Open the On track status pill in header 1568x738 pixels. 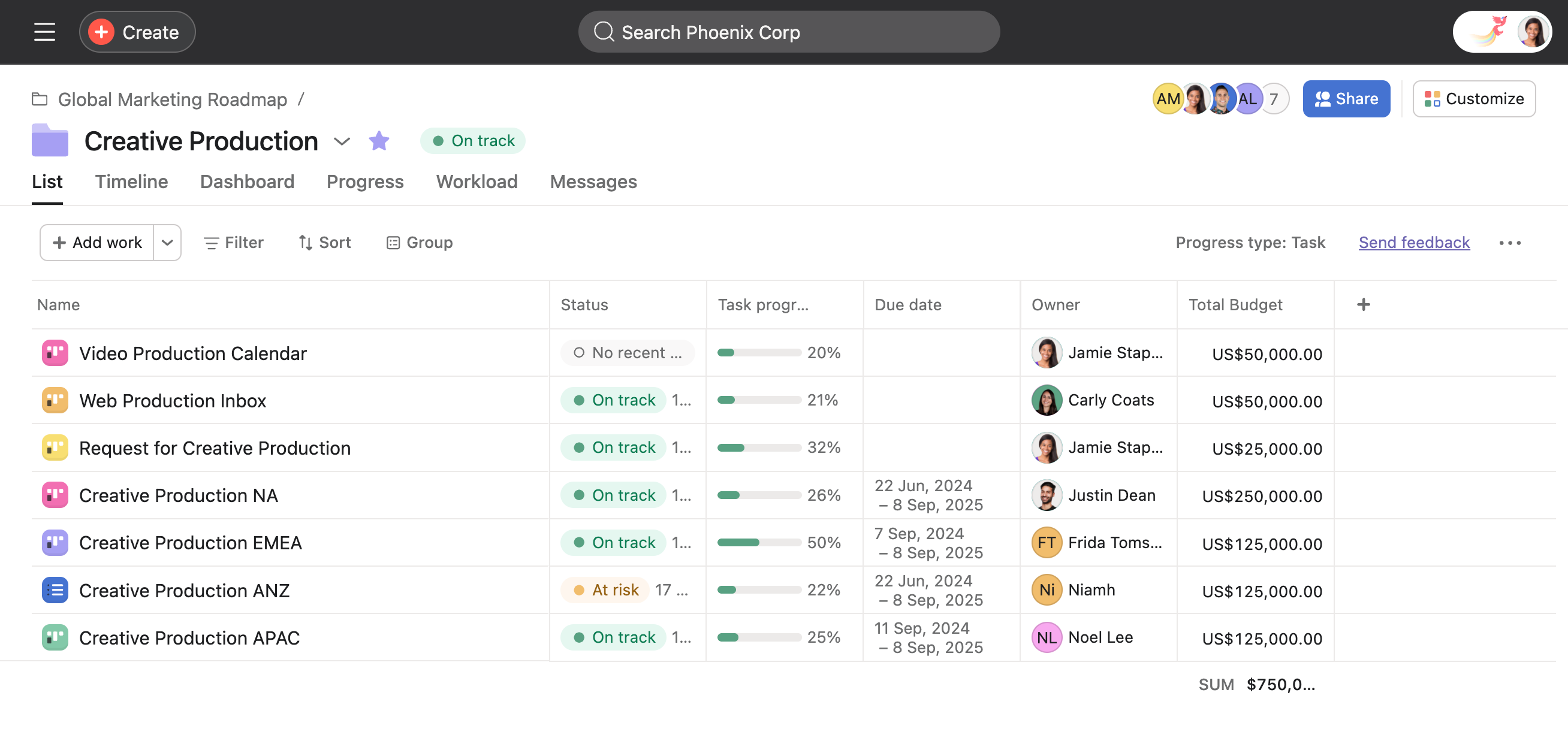(472, 141)
